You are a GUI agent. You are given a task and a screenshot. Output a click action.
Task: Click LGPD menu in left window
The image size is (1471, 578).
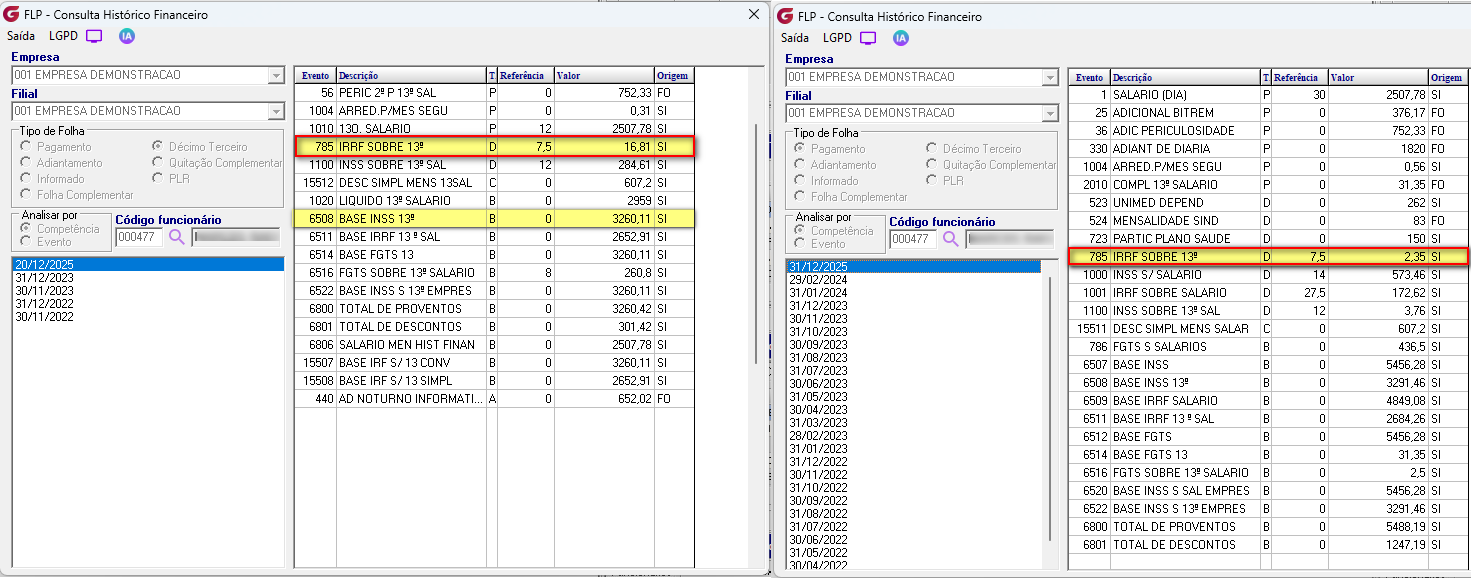pos(63,36)
